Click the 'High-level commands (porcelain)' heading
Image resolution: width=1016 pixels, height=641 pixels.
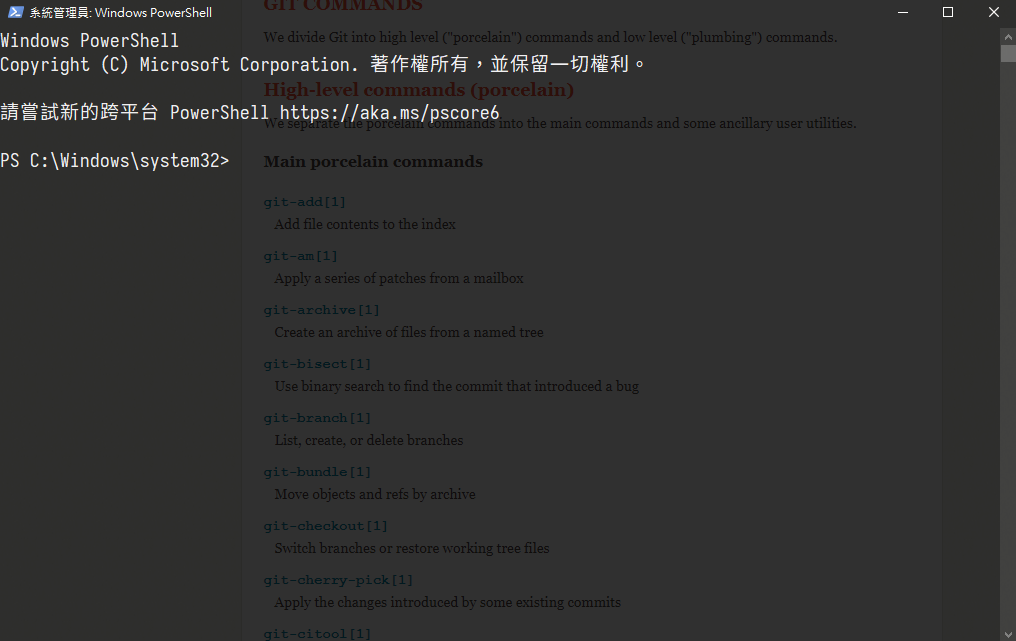[419, 90]
